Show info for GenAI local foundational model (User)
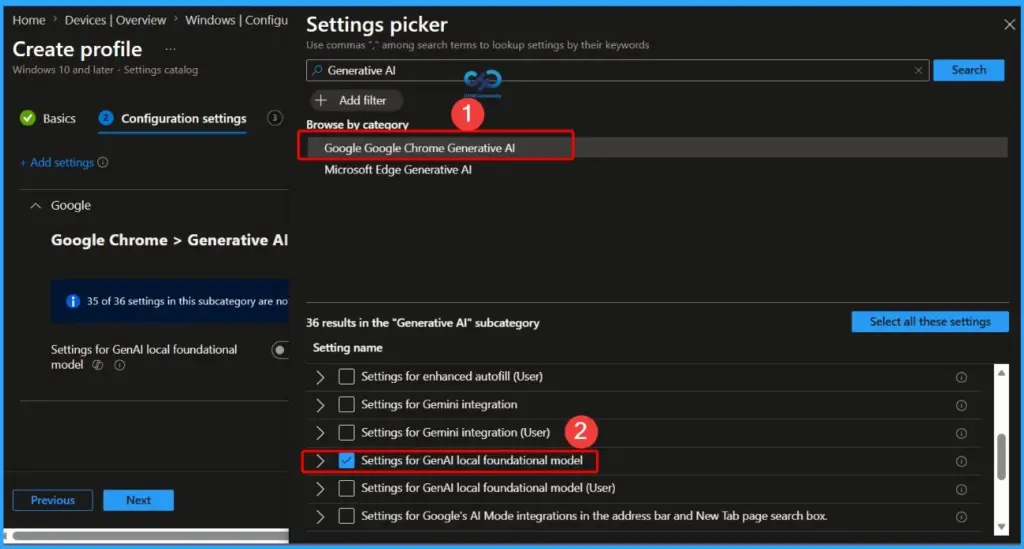The width and height of the screenshot is (1024, 549). coord(961,490)
